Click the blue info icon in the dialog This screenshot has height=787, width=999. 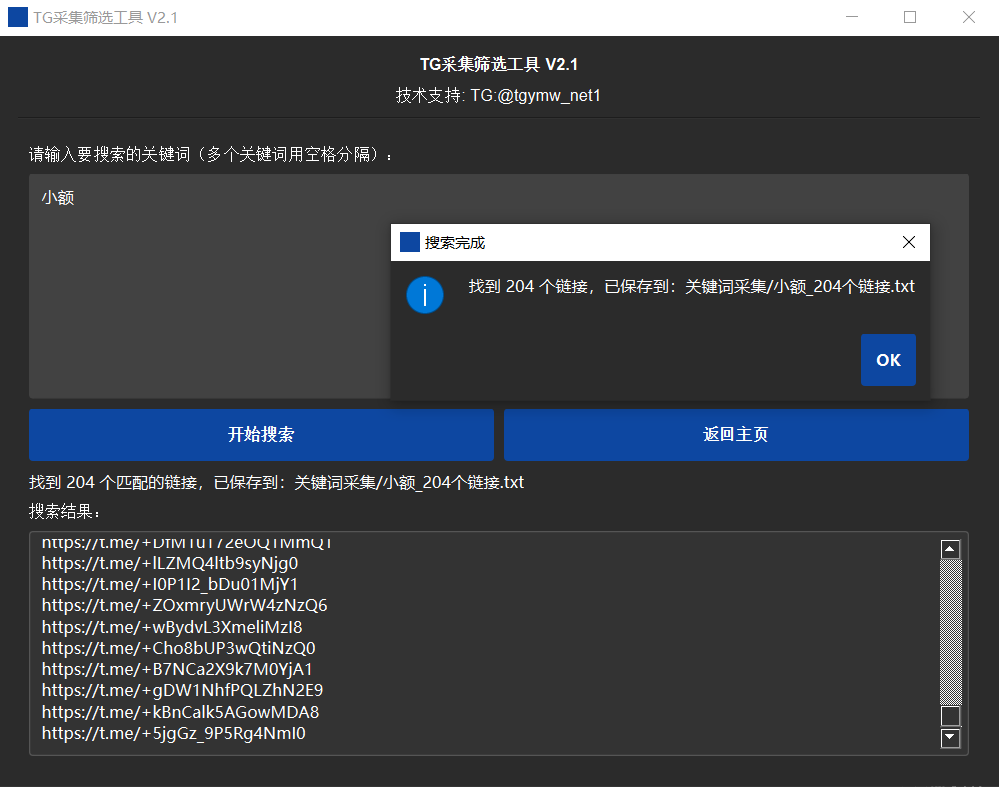pyautogui.click(x=425, y=296)
